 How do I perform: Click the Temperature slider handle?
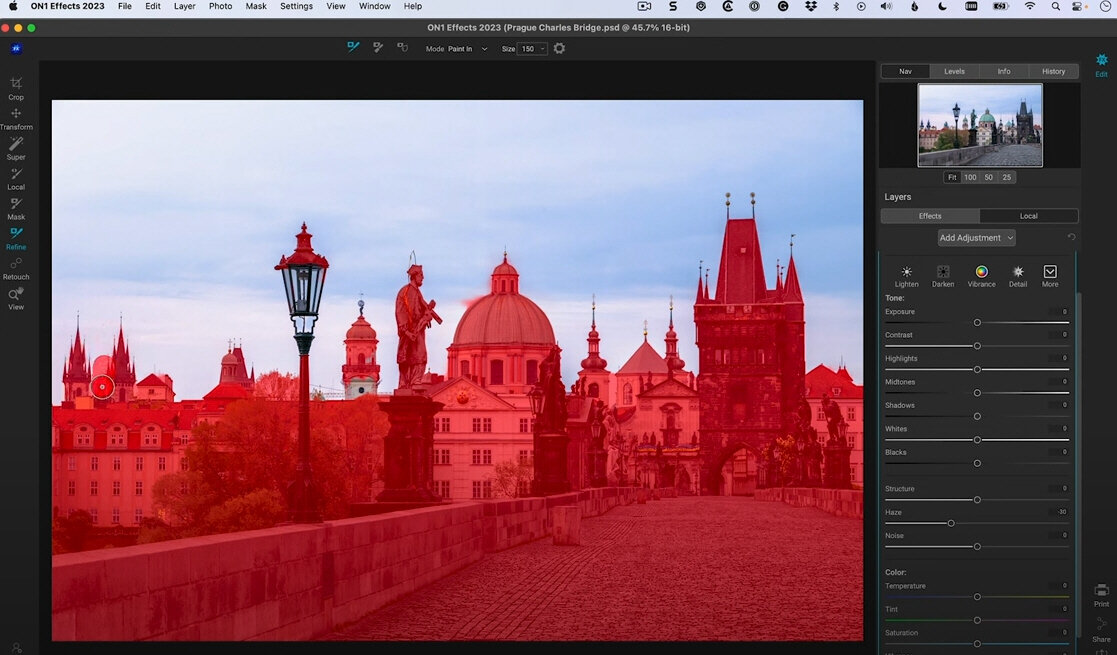point(977,597)
